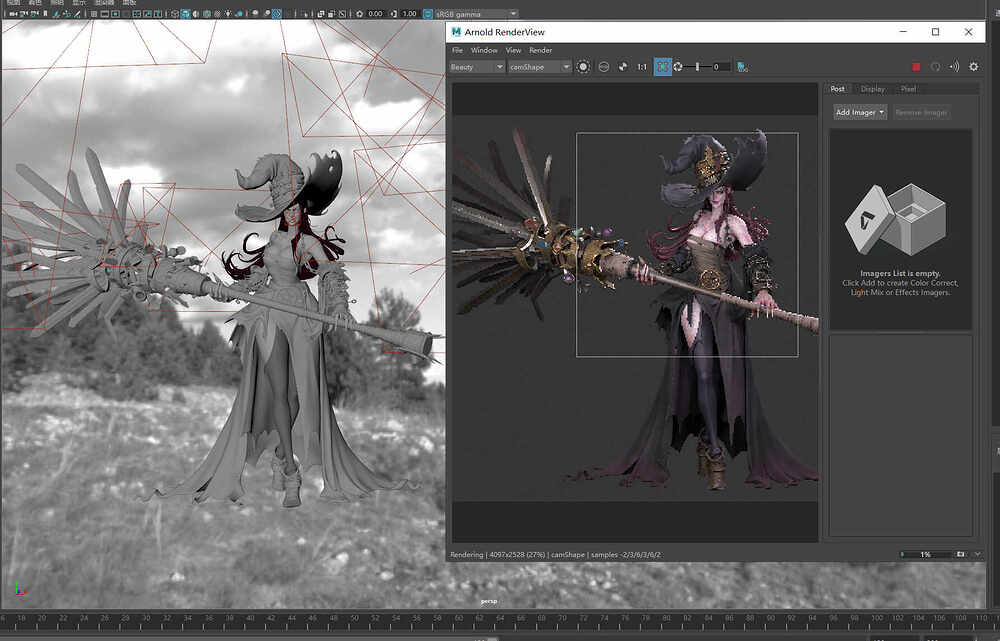Expand the chevron at RenderView status bar end
Image resolution: width=1000 pixels, height=641 pixels.
pyautogui.click(x=978, y=554)
